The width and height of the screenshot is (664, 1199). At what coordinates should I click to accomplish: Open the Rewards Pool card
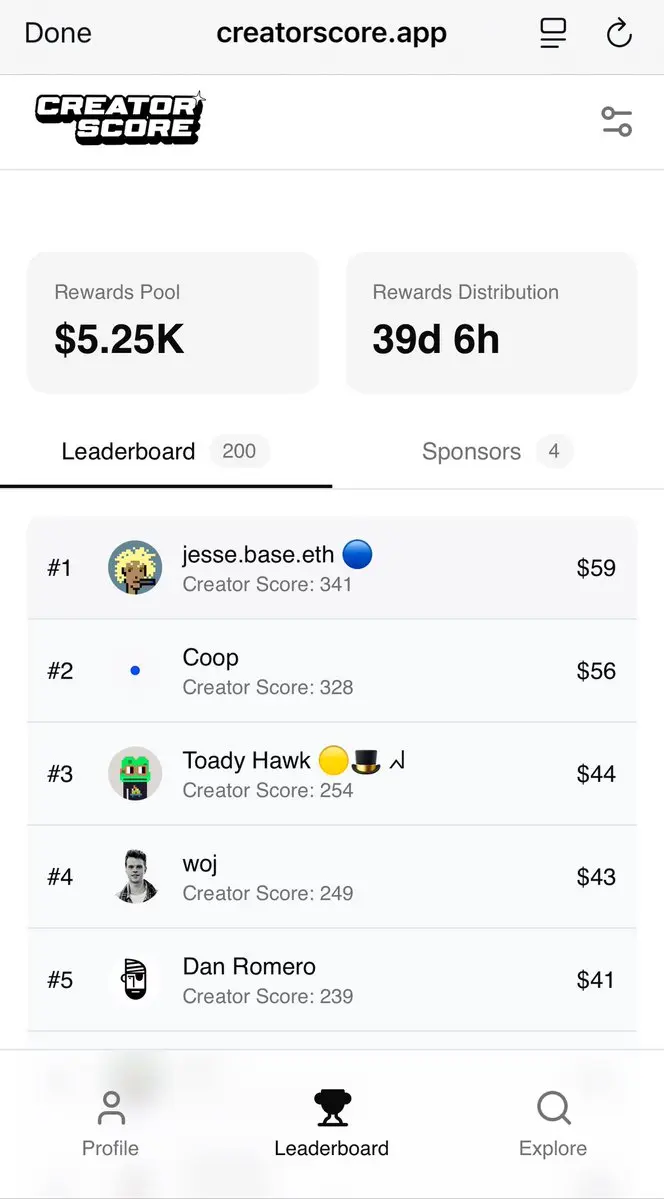[173, 323]
